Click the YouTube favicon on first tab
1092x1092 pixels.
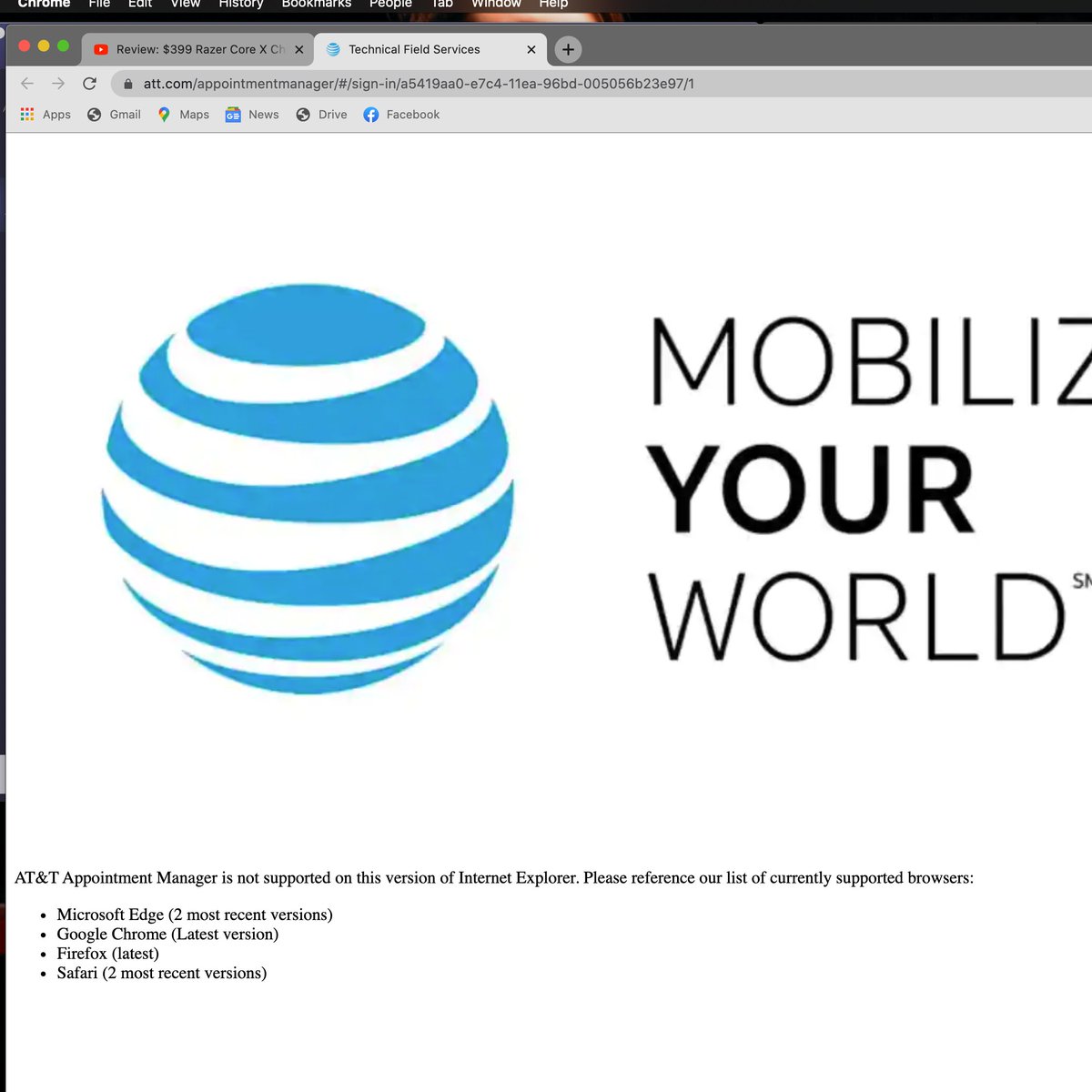(x=101, y=50)
